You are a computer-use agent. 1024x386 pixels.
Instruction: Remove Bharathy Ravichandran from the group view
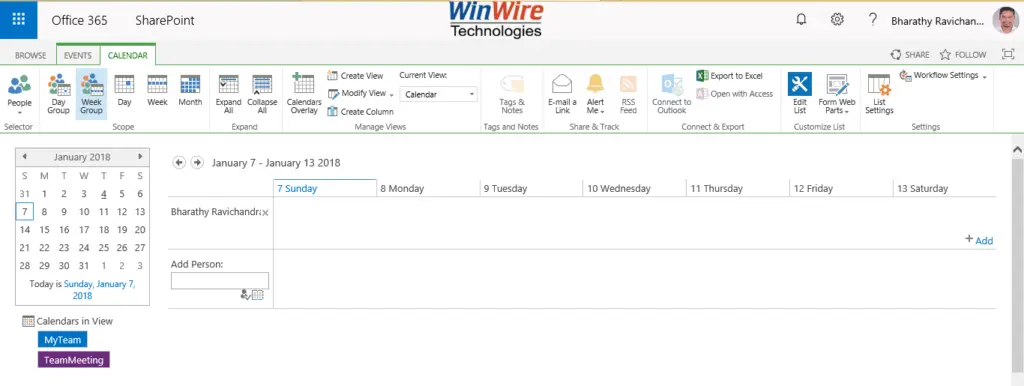point(264,213)
